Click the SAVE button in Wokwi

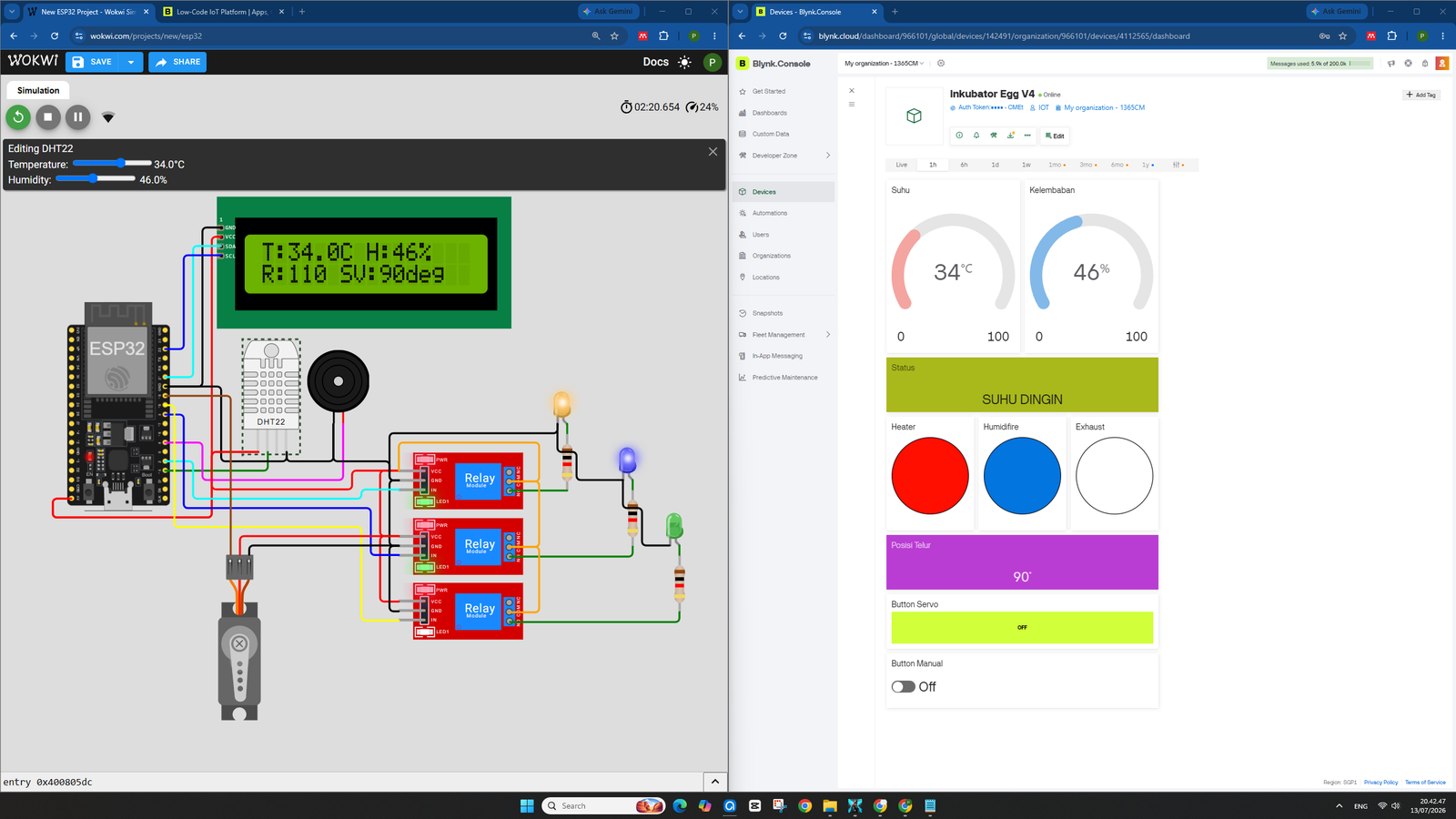[x=93, y=62]
